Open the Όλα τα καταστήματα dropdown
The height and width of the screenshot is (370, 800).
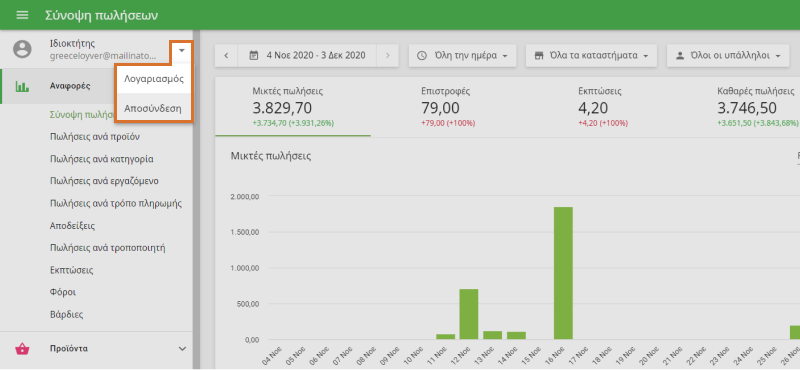pos(591,56)
